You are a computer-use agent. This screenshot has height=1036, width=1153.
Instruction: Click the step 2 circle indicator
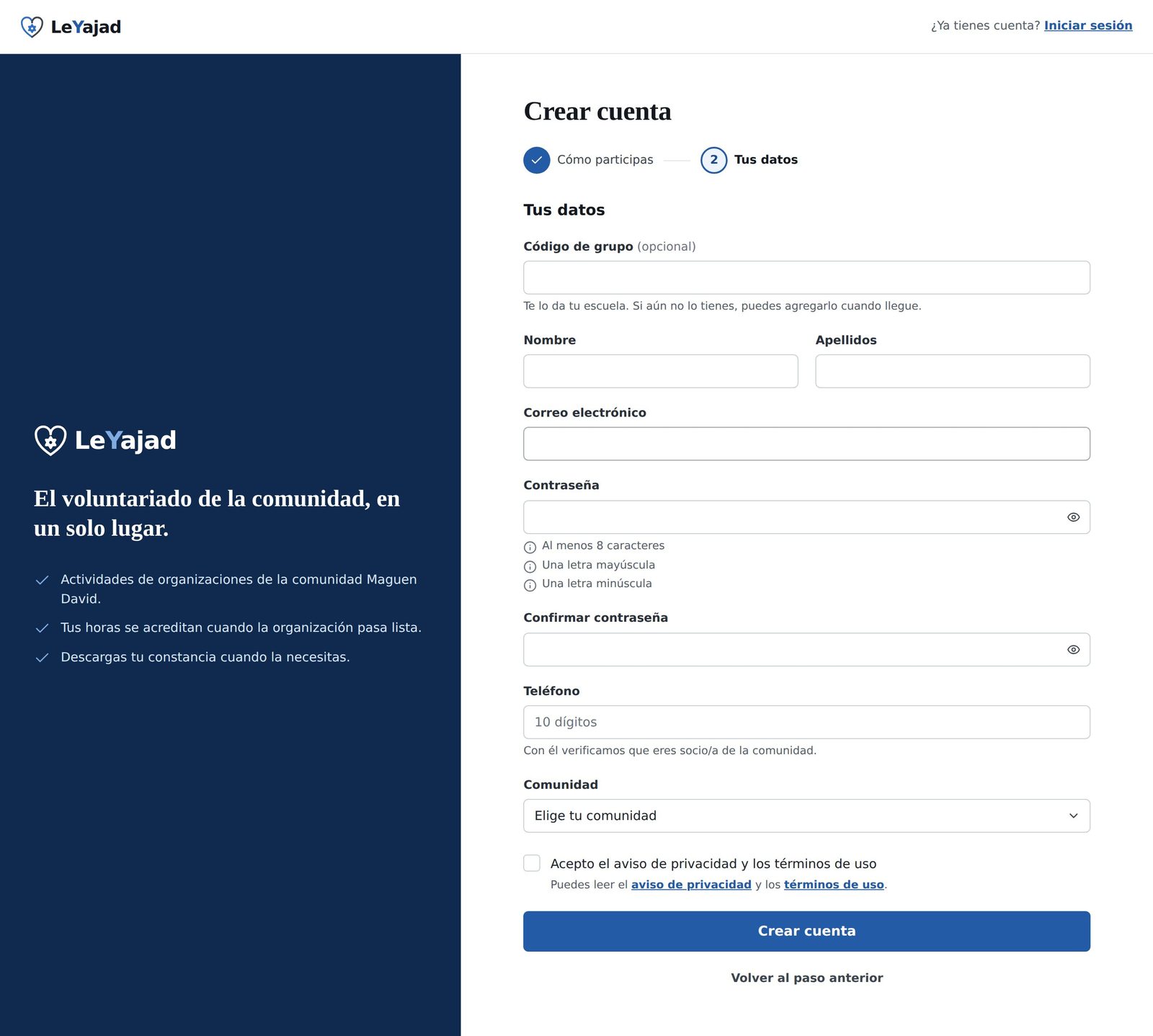(x=713, y=160)
